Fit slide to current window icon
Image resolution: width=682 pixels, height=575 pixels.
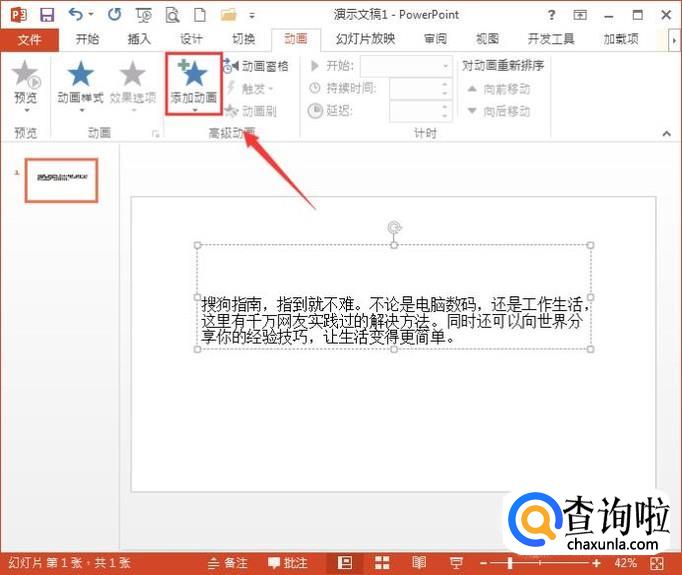657,563
